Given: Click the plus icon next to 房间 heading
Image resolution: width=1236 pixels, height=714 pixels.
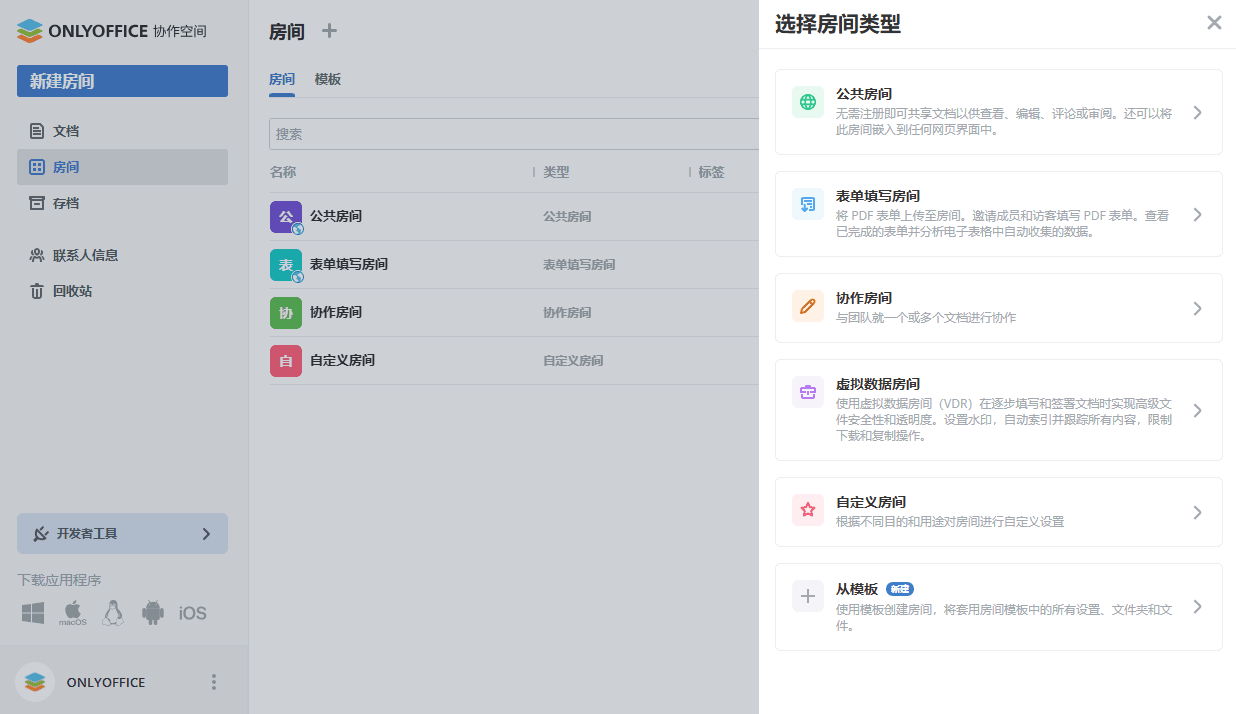Looking at the screenshot, I should point(330,31).
